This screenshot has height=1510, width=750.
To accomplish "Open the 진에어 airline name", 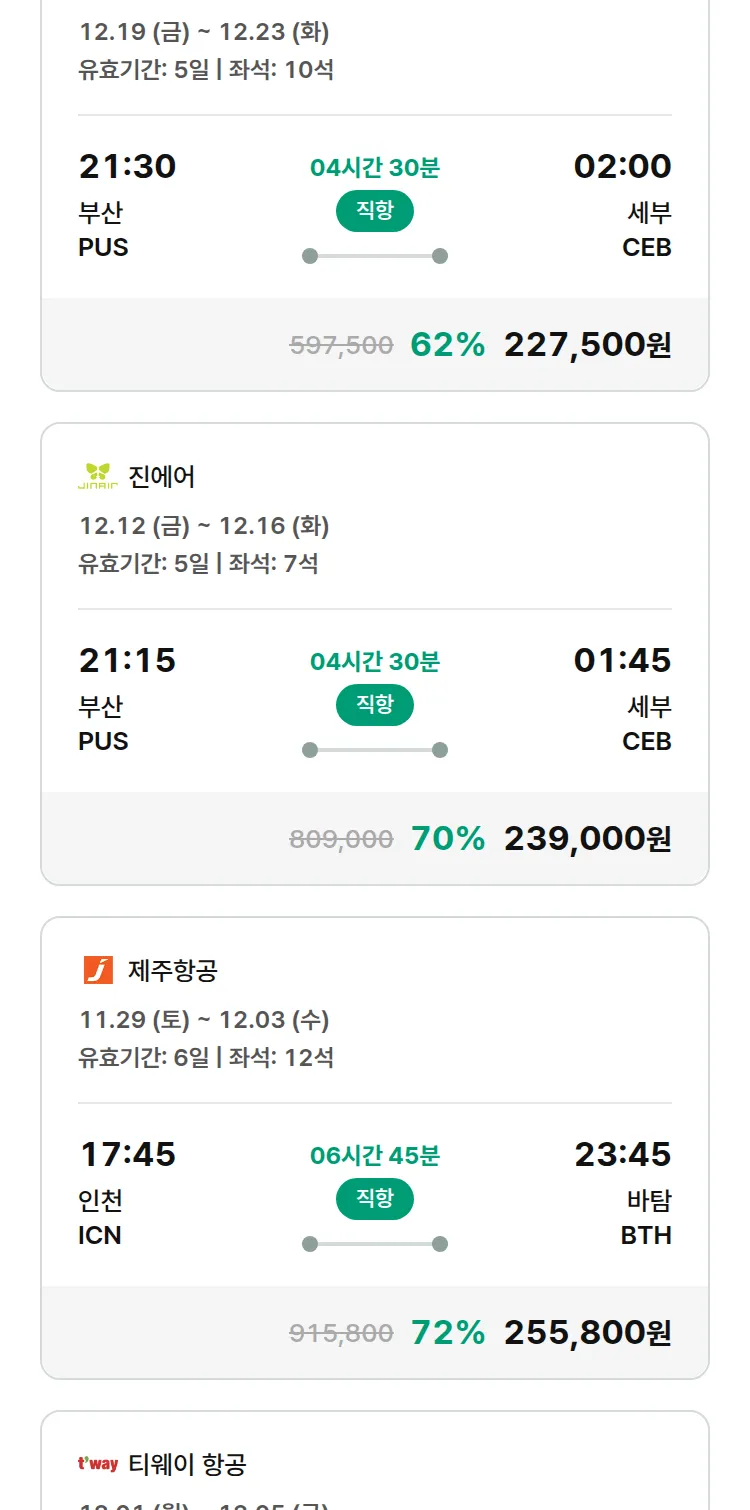I will point(162,477).
